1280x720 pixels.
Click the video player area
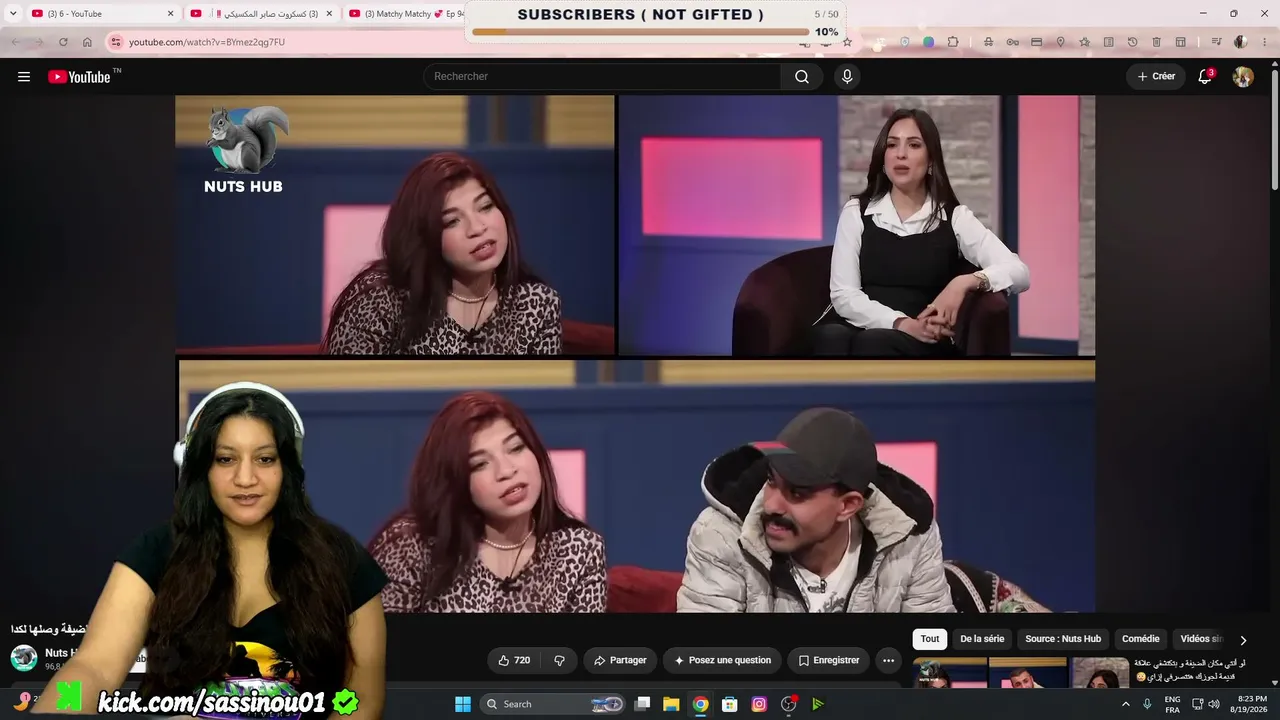pos(635,354)
